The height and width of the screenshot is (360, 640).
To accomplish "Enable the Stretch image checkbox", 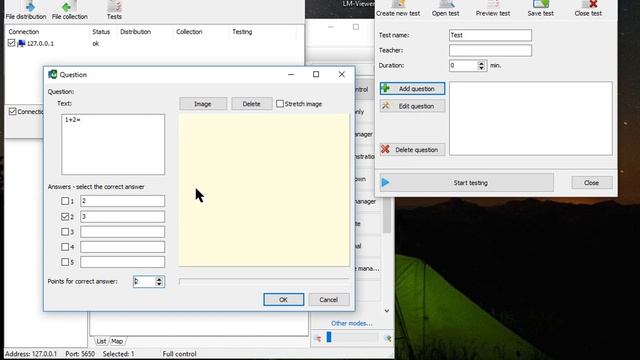I will click(280, 104).
